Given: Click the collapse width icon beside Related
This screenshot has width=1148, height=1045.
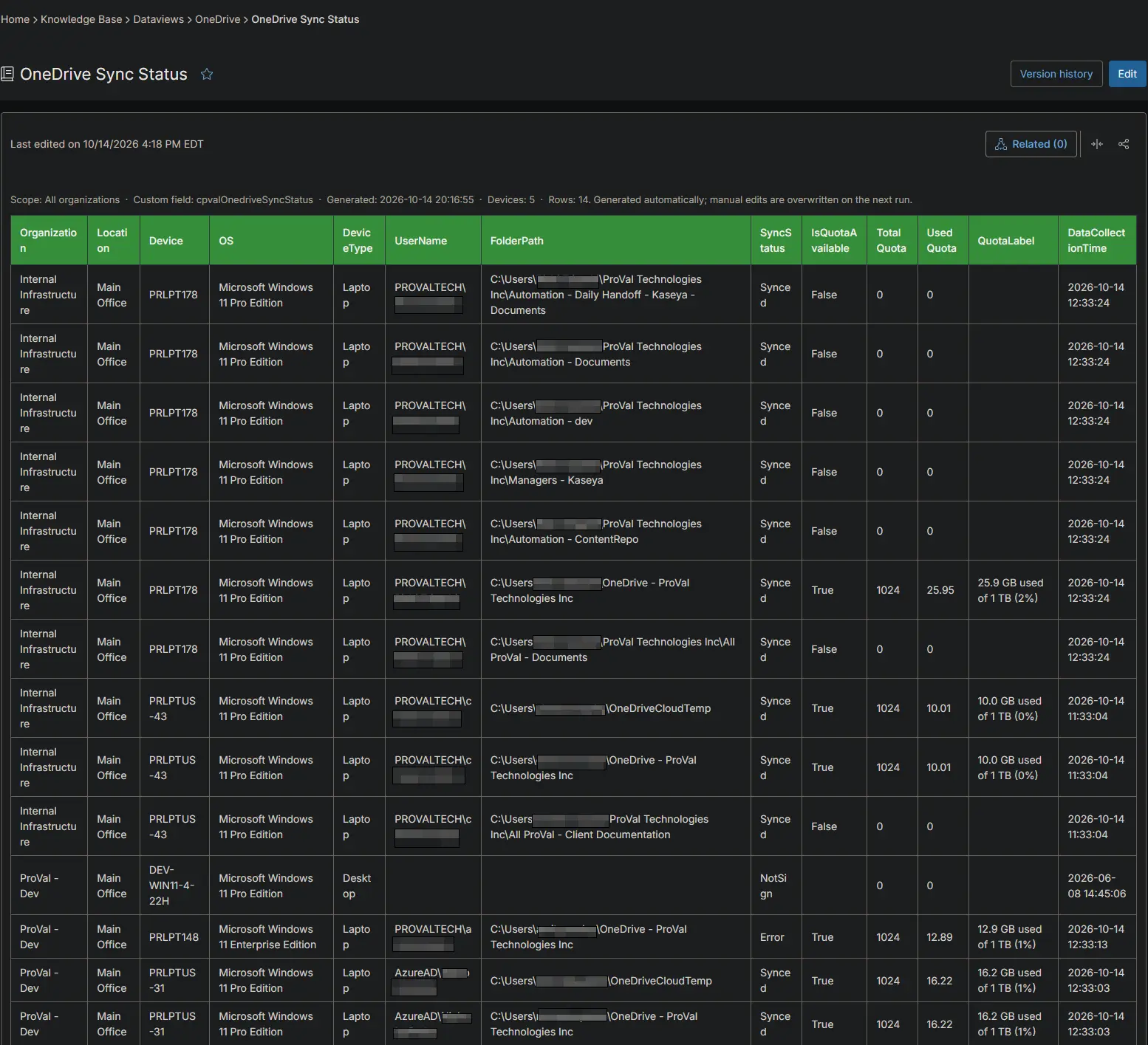Looking at the screenshot, I should (1097, 144).
